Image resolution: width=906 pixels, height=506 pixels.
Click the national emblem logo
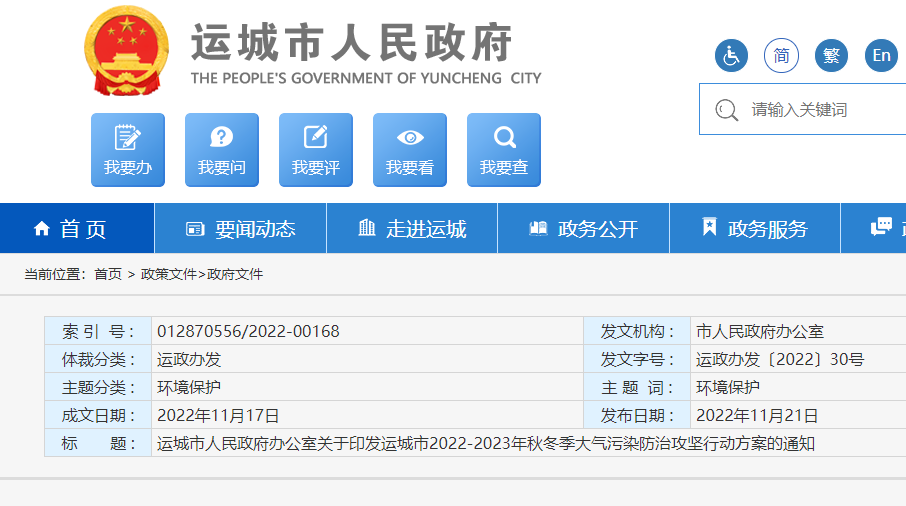[x=127, y=51]
